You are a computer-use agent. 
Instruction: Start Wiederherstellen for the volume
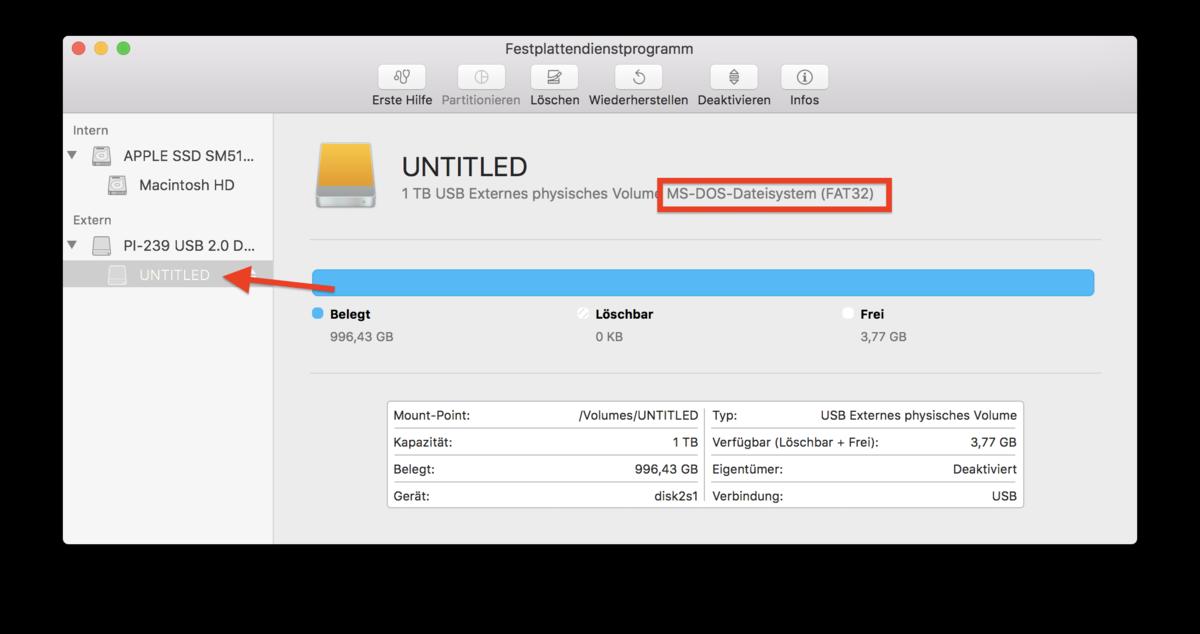[638, 77]
